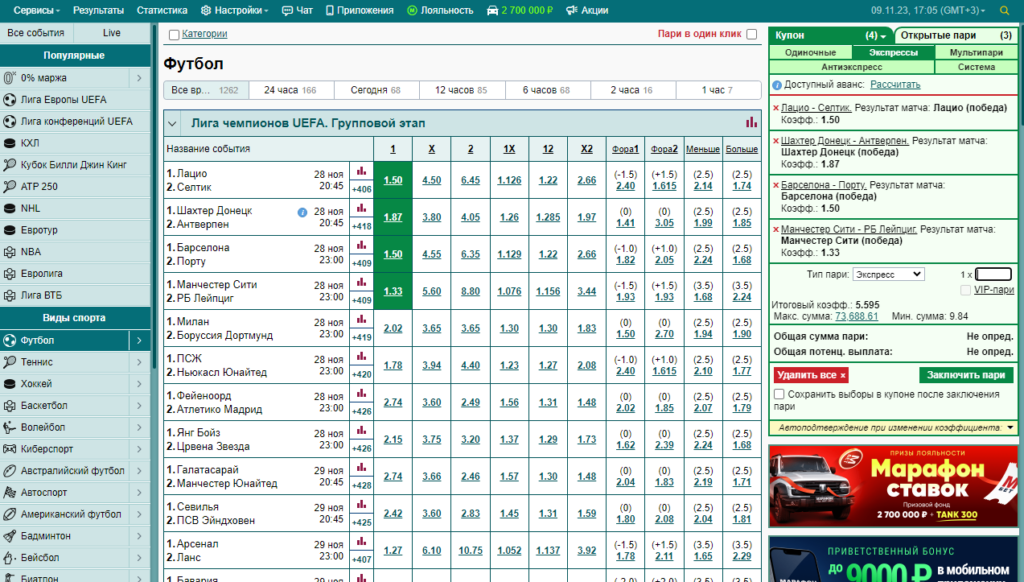Image resolution: width=1024 pixels, height=582 pixels.
Task: Open Марафон ставок banner
Action: [893, 486]
